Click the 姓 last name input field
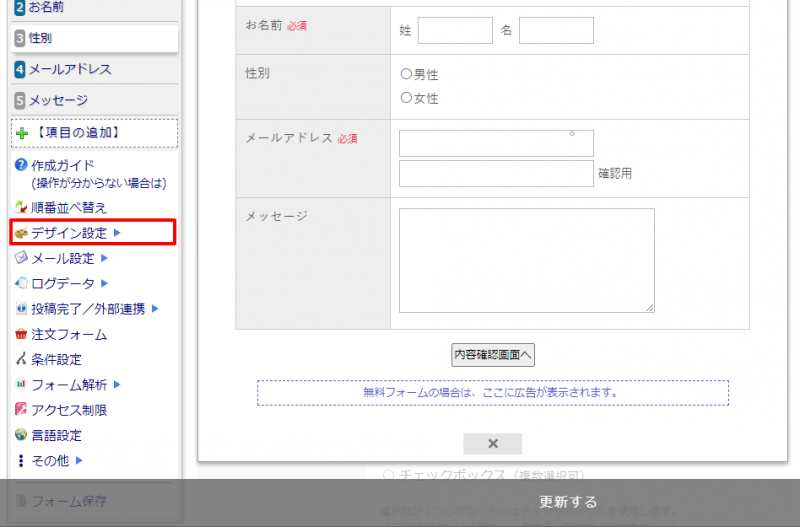The width and height of the screenshot is (800, 527). click(x=455, y=31)
